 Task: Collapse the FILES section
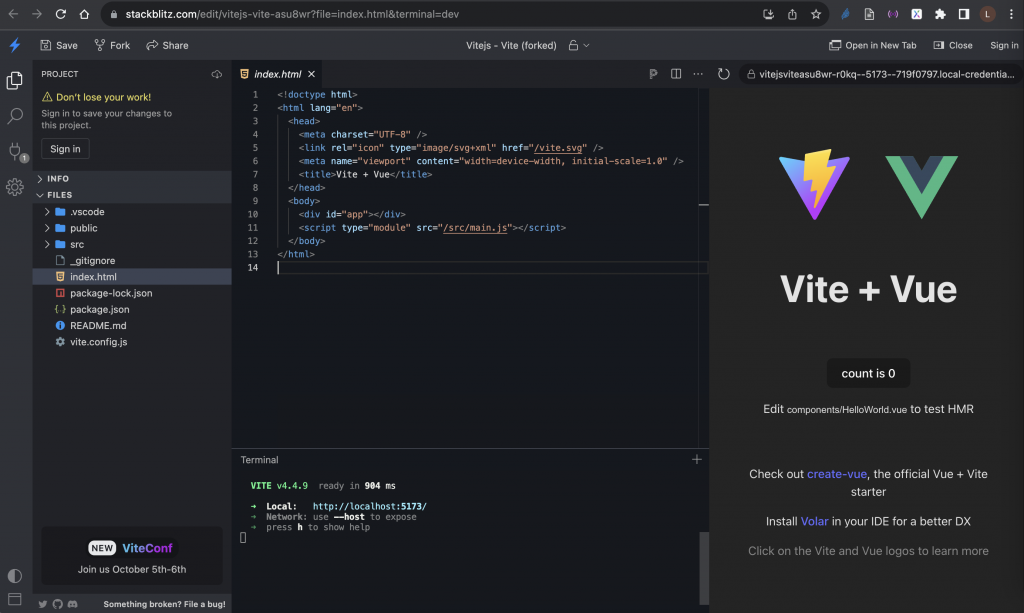(132, 195)
